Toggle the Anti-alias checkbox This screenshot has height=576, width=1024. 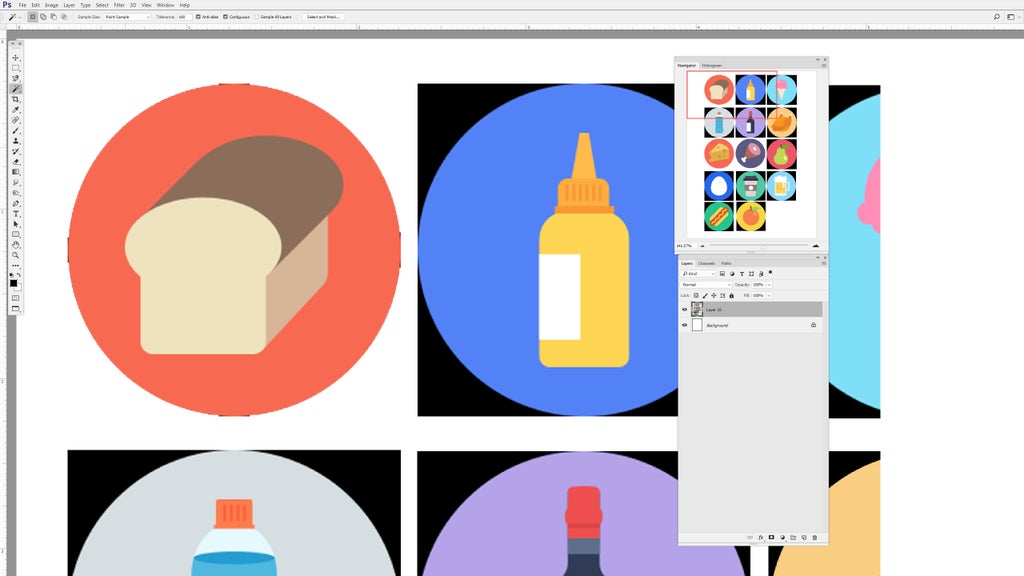pos(199,17)
